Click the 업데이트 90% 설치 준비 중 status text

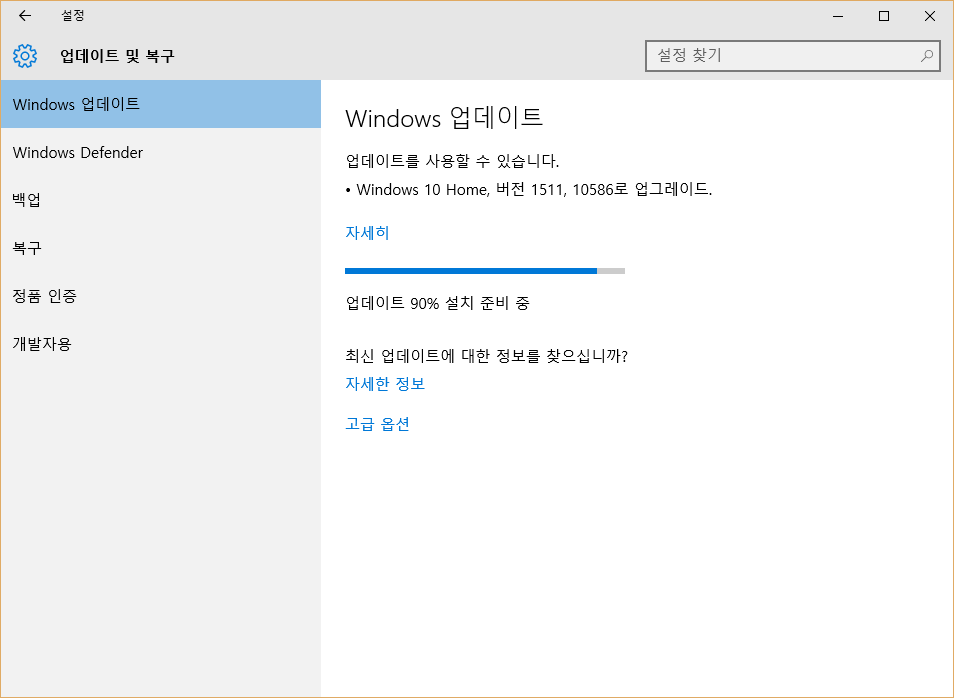coord(437,303)
